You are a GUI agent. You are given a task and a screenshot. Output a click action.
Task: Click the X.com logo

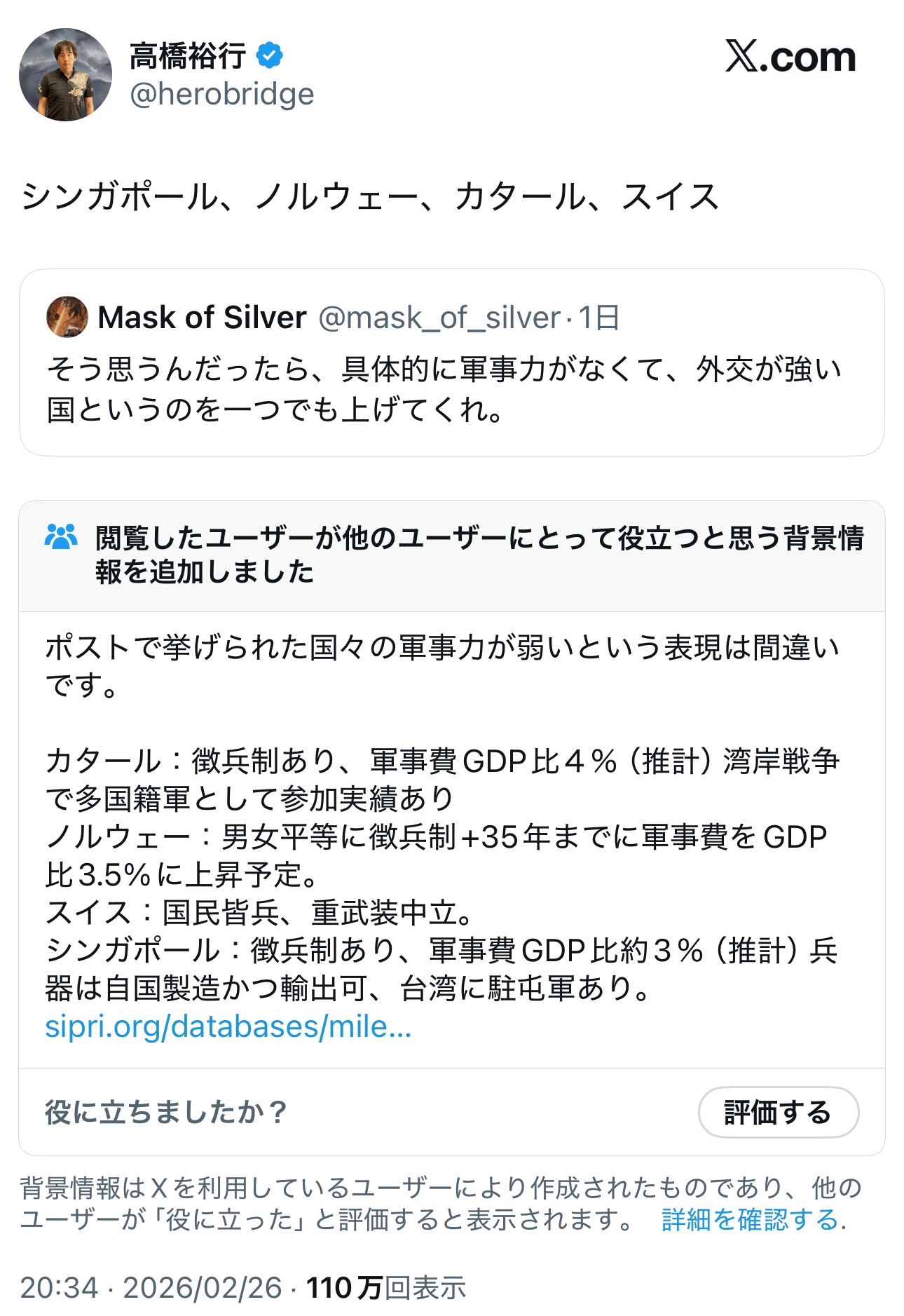coord(790,57)
